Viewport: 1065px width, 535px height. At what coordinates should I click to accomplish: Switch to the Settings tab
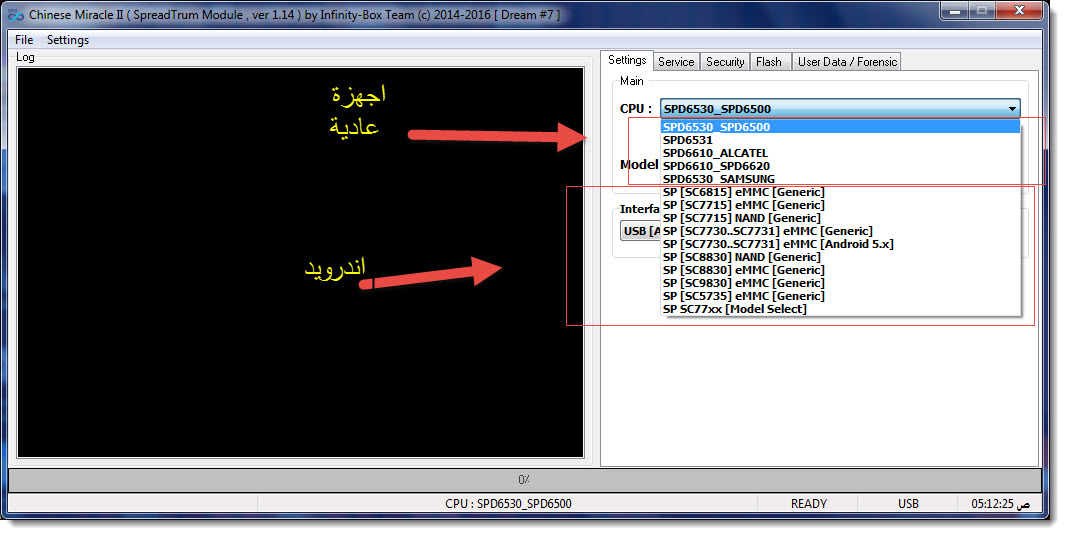(627, 60)
